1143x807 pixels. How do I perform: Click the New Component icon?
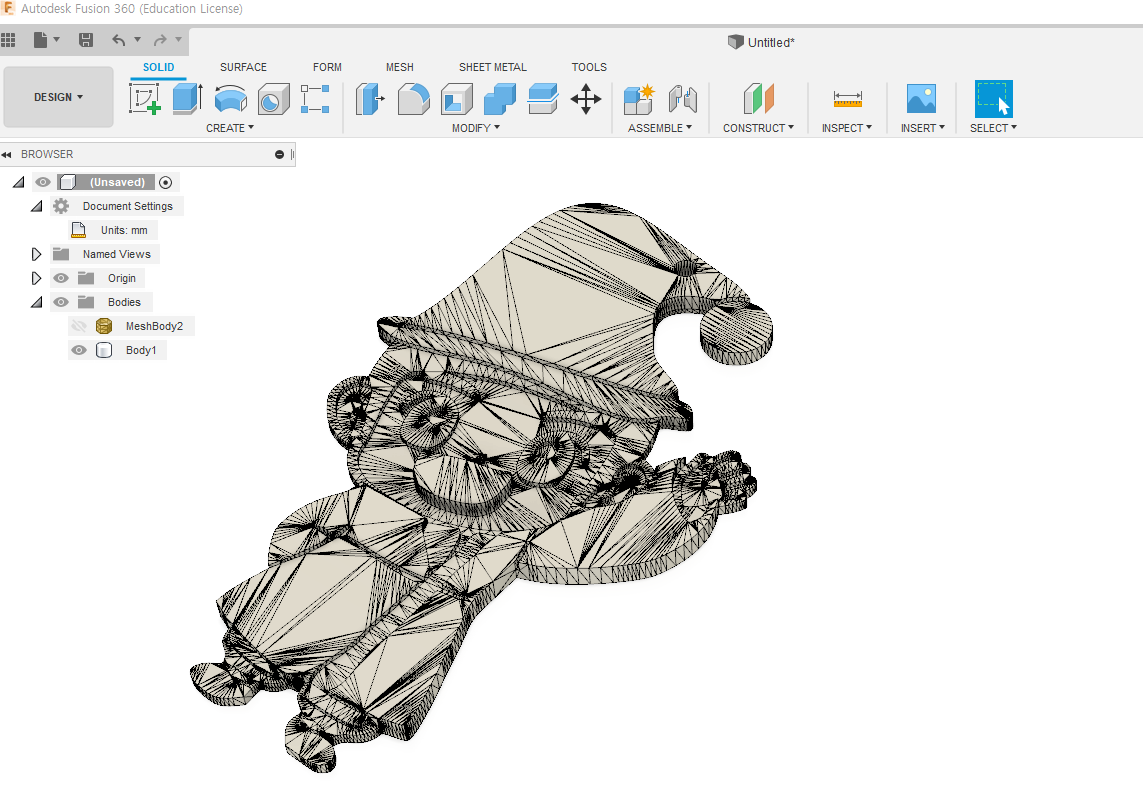coord(639,99)
